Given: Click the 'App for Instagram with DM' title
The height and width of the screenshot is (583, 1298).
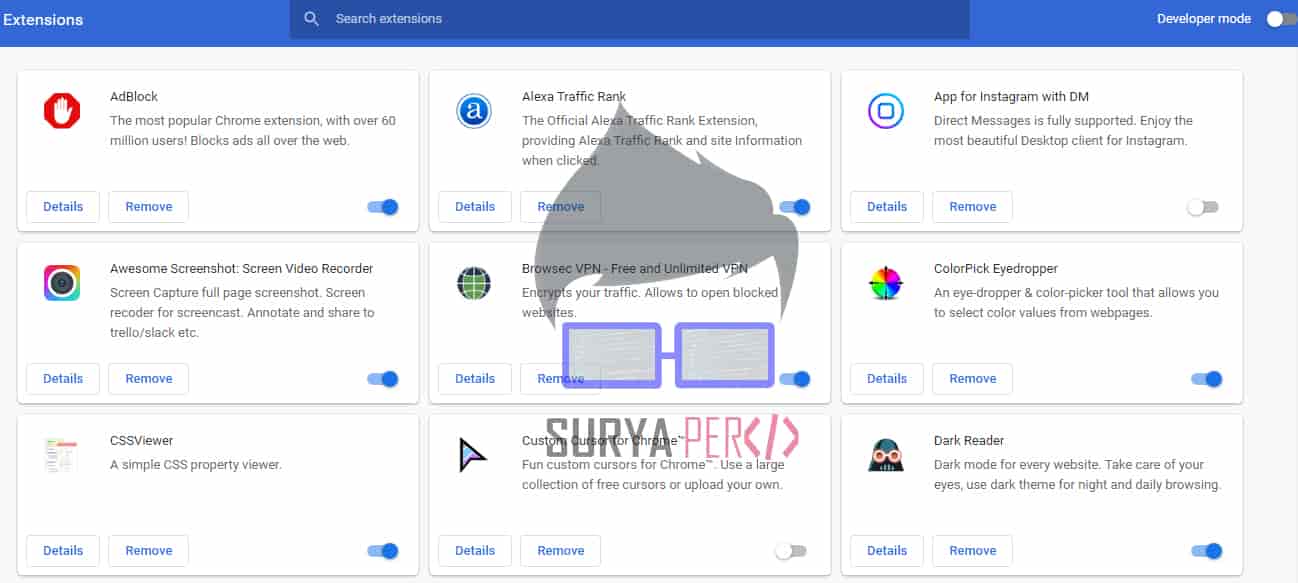Looking at the screenshot, I should click(x=1011, y=97).
